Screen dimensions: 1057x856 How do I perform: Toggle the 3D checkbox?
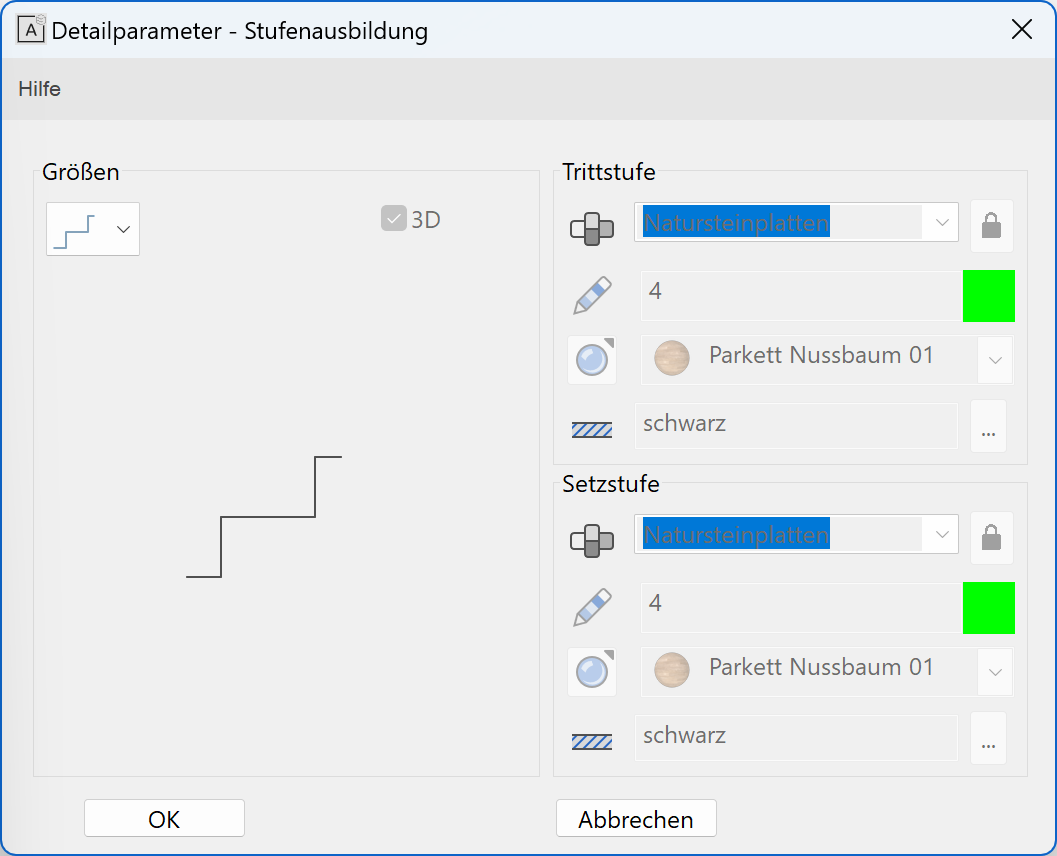pyautogui.click(x=393, y=218)
